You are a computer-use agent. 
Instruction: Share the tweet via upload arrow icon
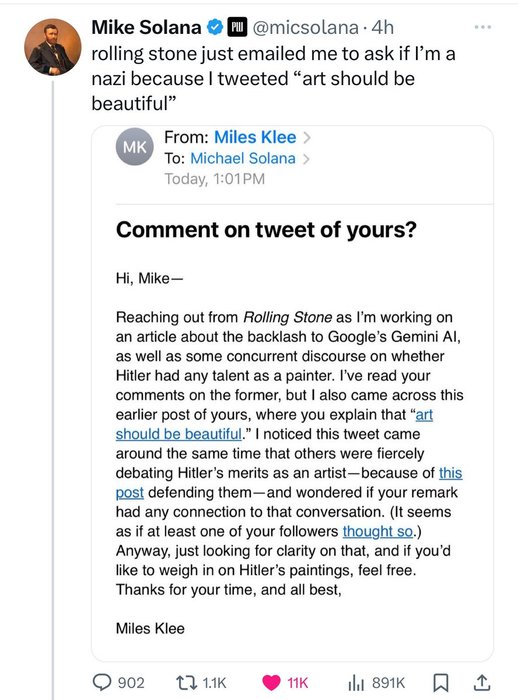[482, 683]
